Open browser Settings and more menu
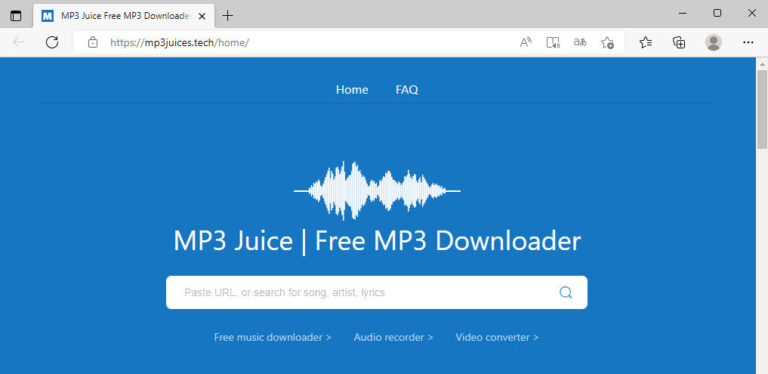The image size is (768, 374). [x=748, y=43]
